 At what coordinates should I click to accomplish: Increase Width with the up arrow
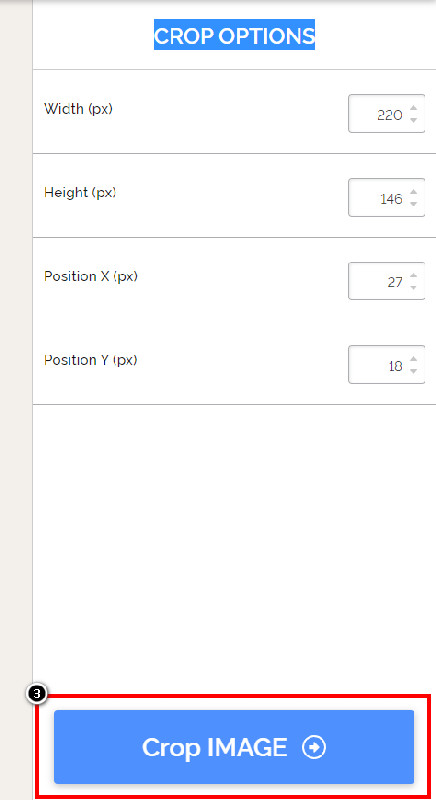(x=414, y=108)
